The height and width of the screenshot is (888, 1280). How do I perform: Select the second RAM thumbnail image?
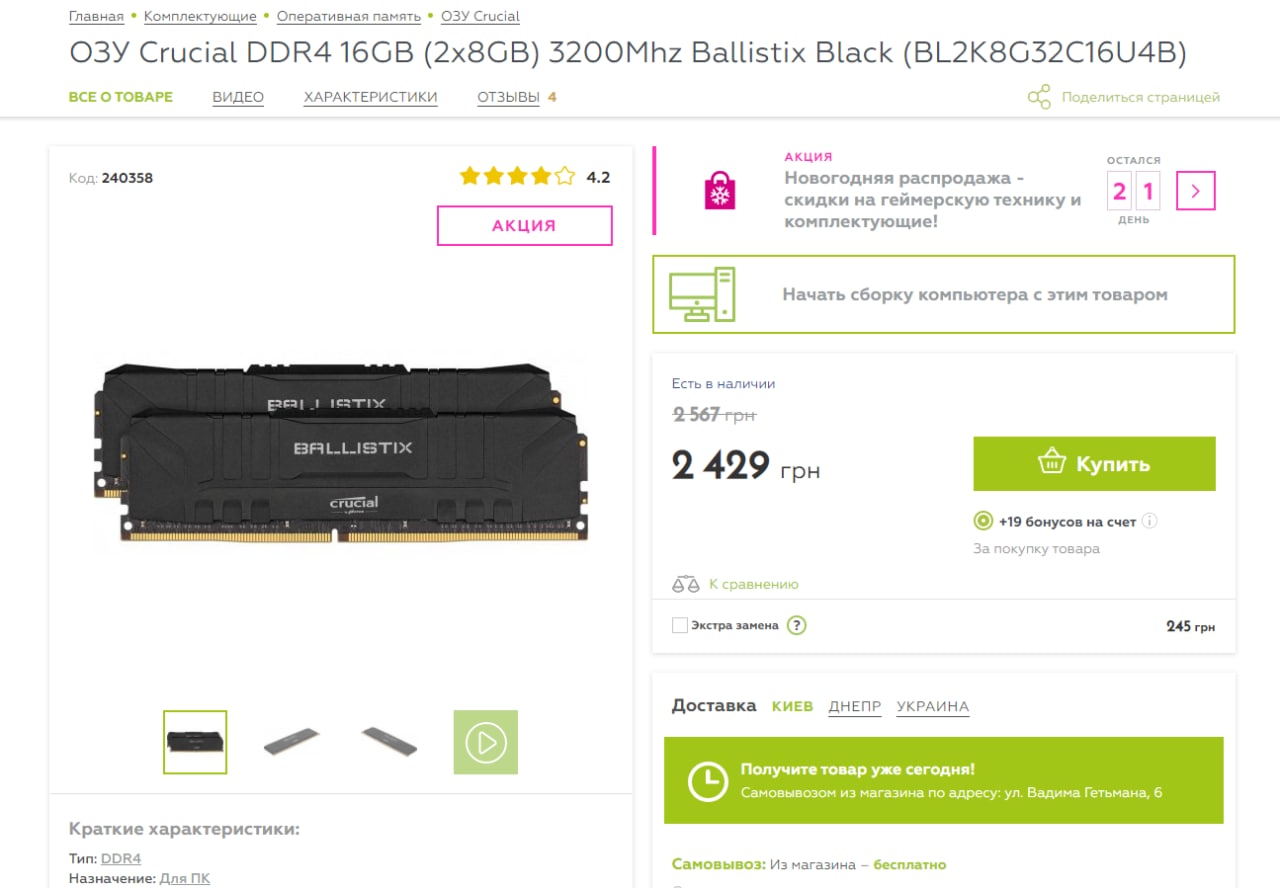tap(291, 742)
